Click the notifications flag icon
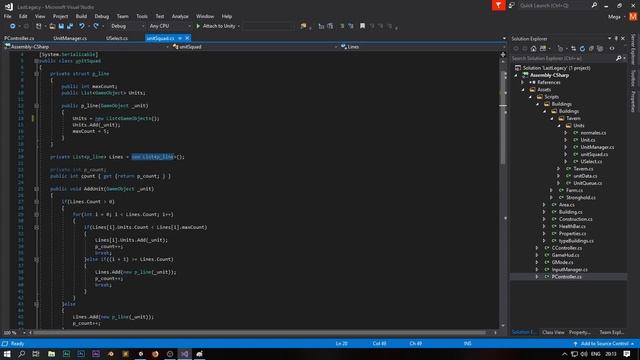Image resolution: width=640 pixels, height=360 pixels. 498,5
